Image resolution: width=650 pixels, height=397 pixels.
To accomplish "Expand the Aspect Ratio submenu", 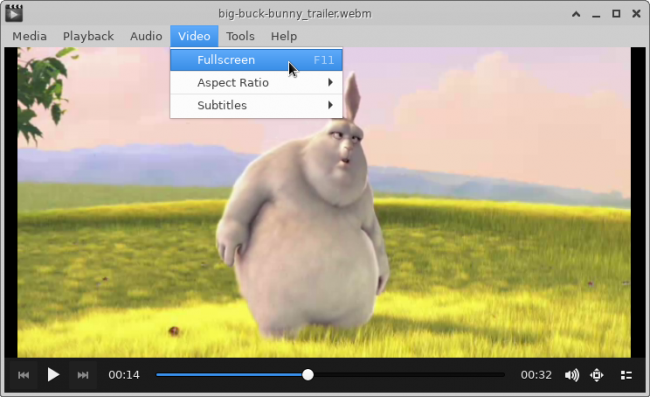I will 256,82.
